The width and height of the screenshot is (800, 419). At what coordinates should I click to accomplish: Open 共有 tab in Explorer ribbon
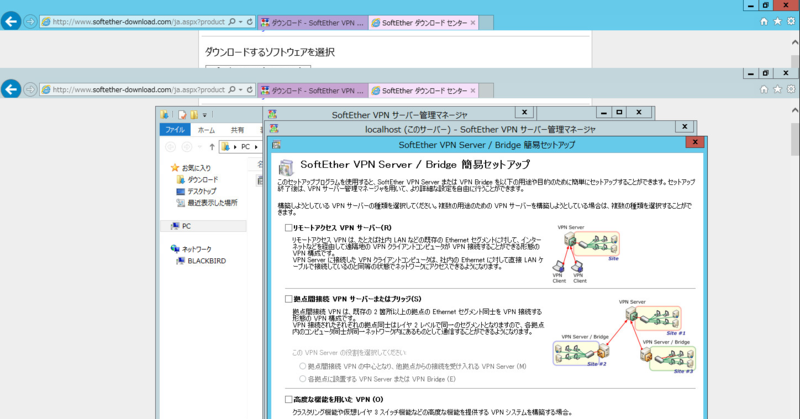pos(237,130)
